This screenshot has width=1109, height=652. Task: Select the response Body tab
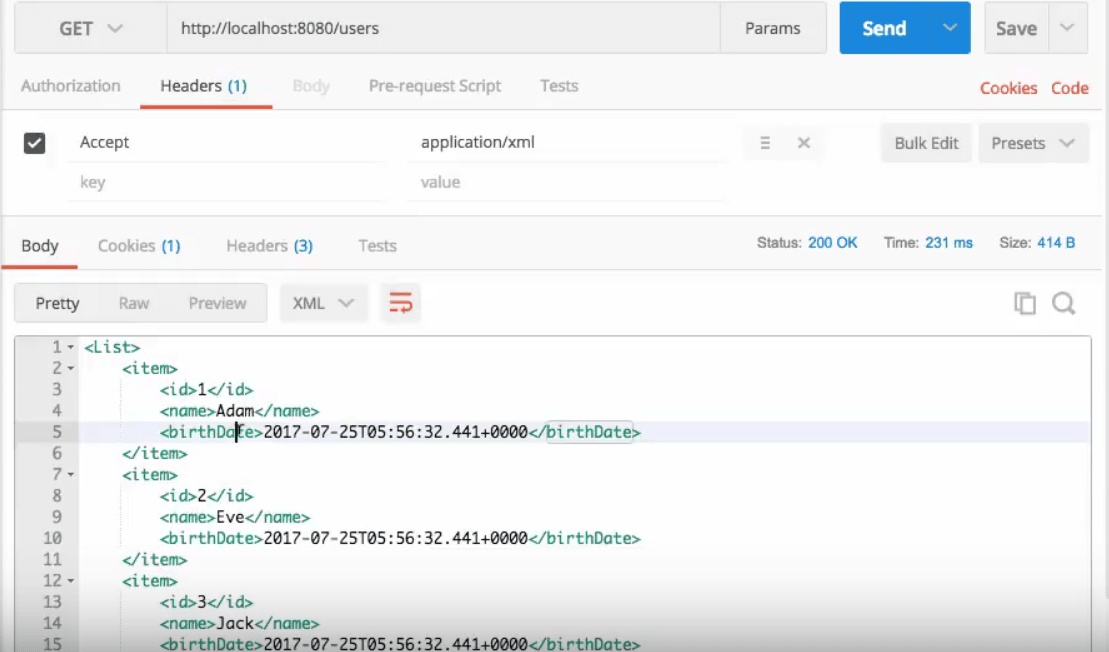click(x=40, y=246)
